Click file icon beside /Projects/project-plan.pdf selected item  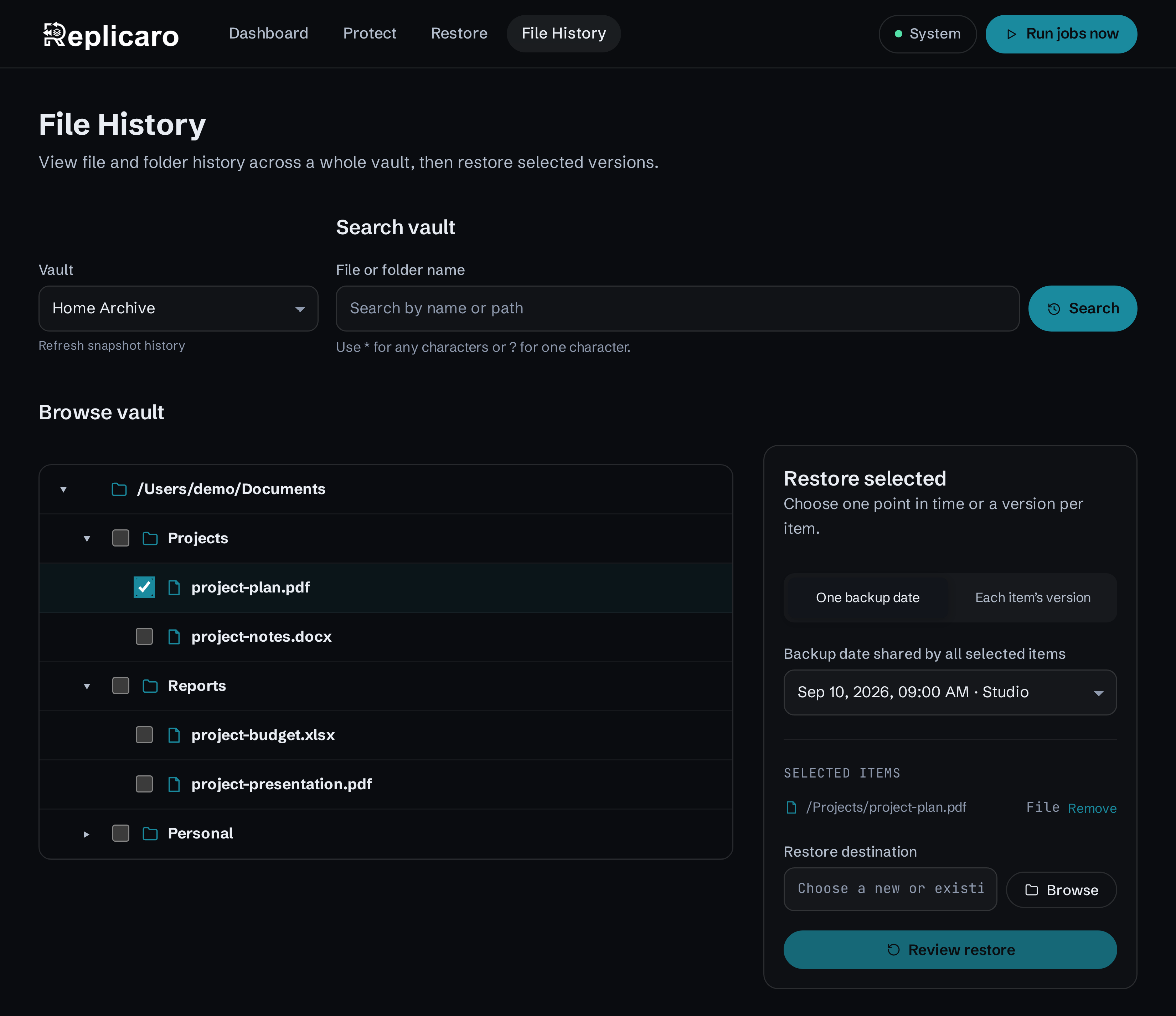tap(791, 807)
